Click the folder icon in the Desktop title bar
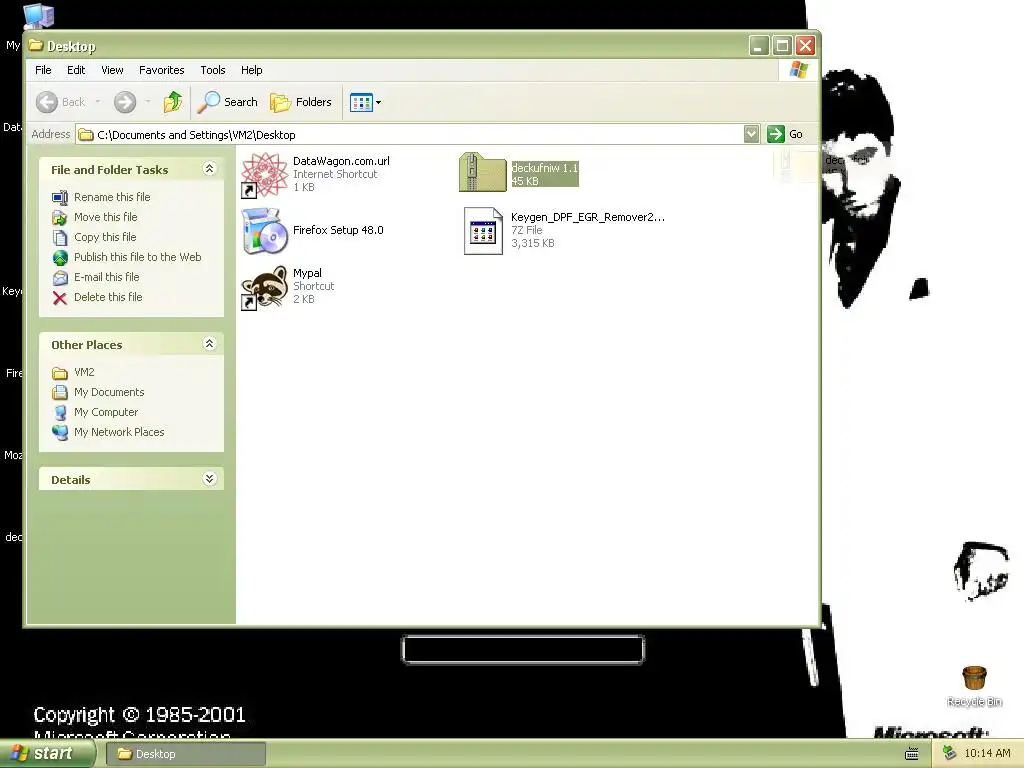This screenshot has width=1024, height=768. [x=36, y=46]
